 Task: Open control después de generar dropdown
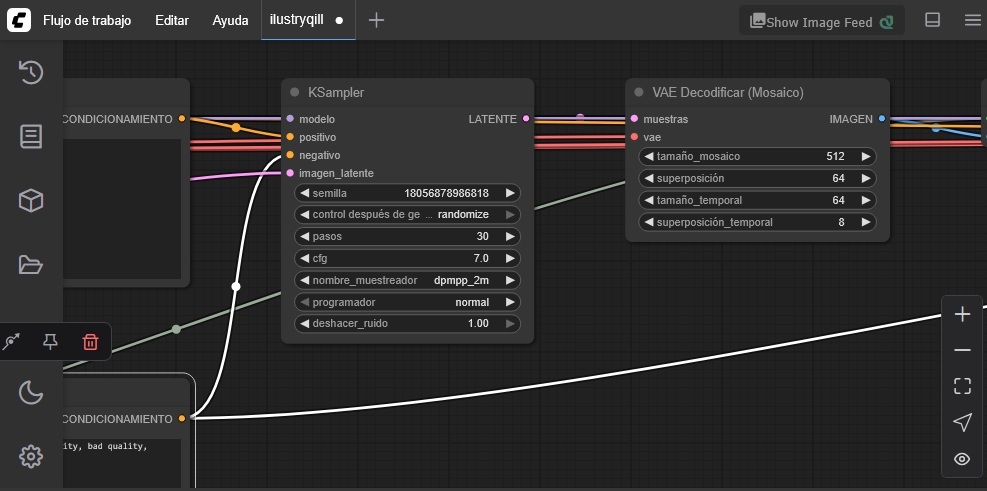[407, 215]
